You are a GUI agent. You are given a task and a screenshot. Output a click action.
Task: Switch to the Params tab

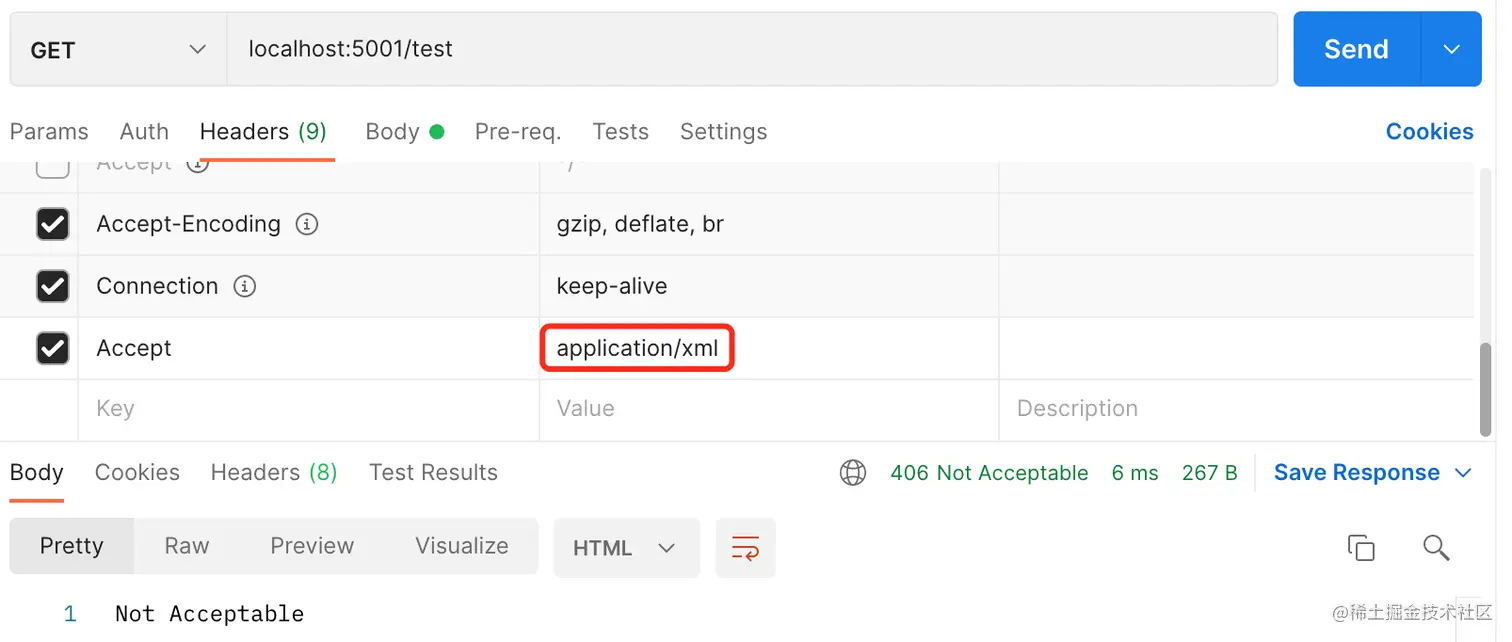point(49,132)
